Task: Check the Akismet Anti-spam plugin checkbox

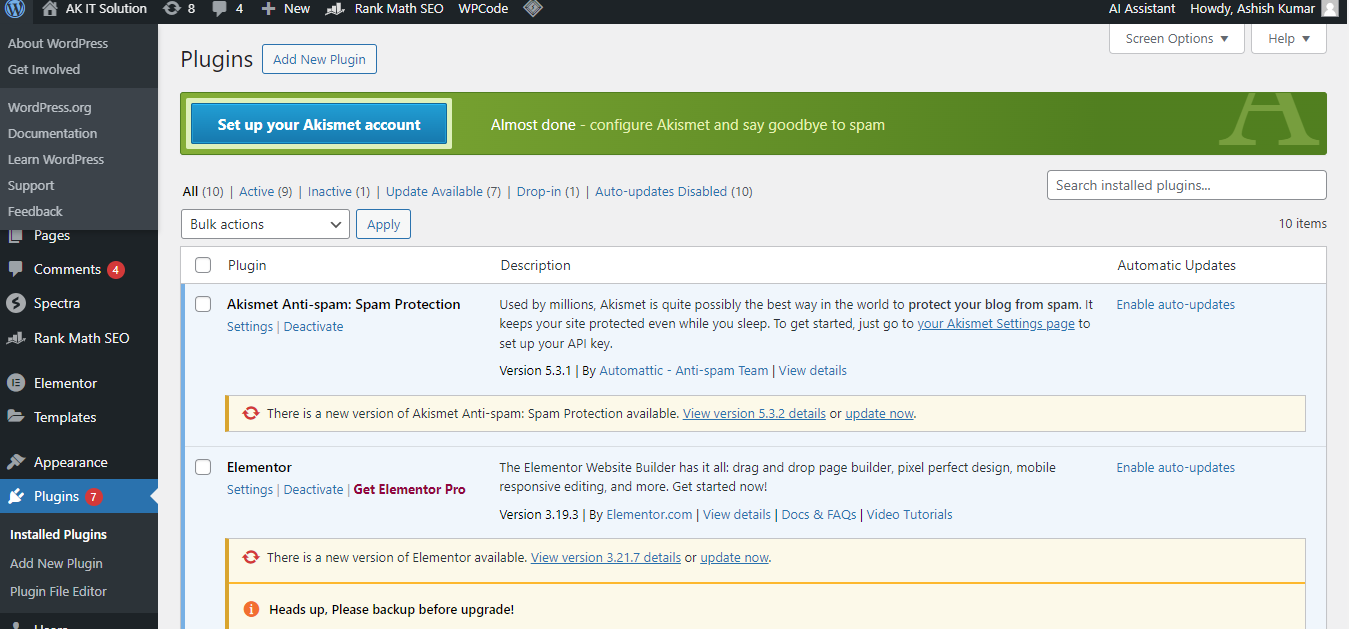Action: coord(203,304)
